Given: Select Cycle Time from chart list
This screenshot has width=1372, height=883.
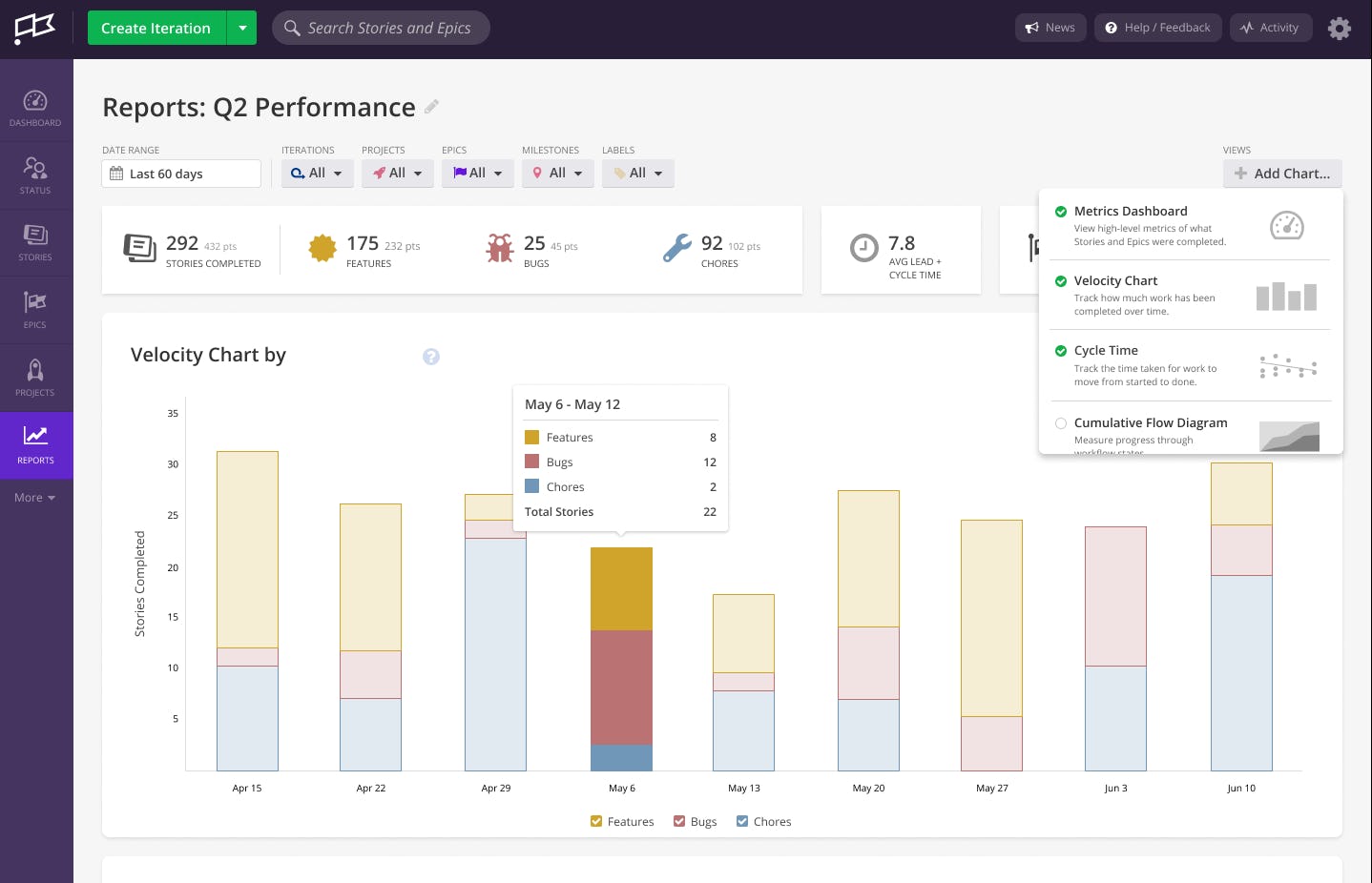Looking at the screenshot, I should tap(1106, 351).
